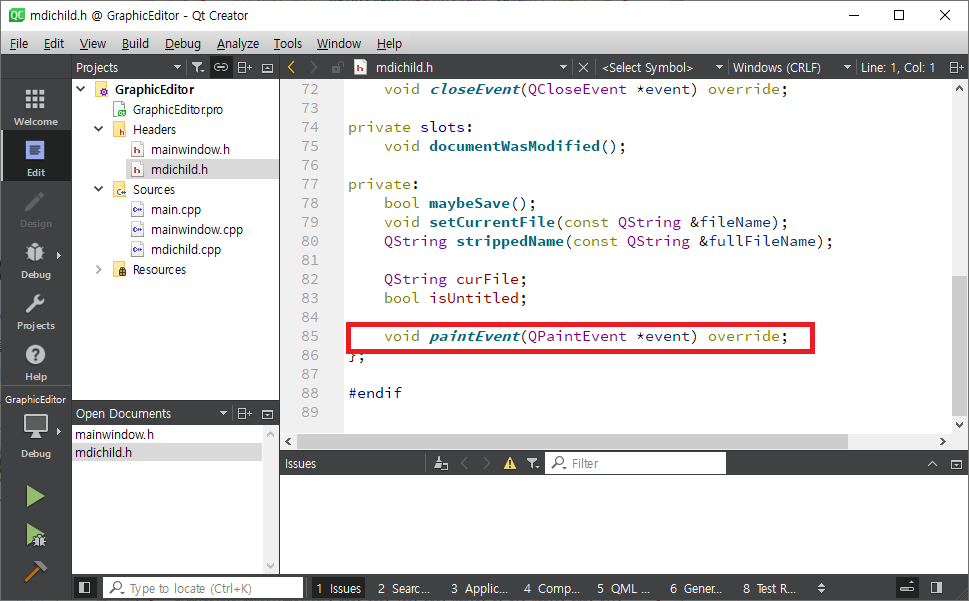Switch to the 1 Issues output tab
969x601 pixels.
(x=338, y=588)
